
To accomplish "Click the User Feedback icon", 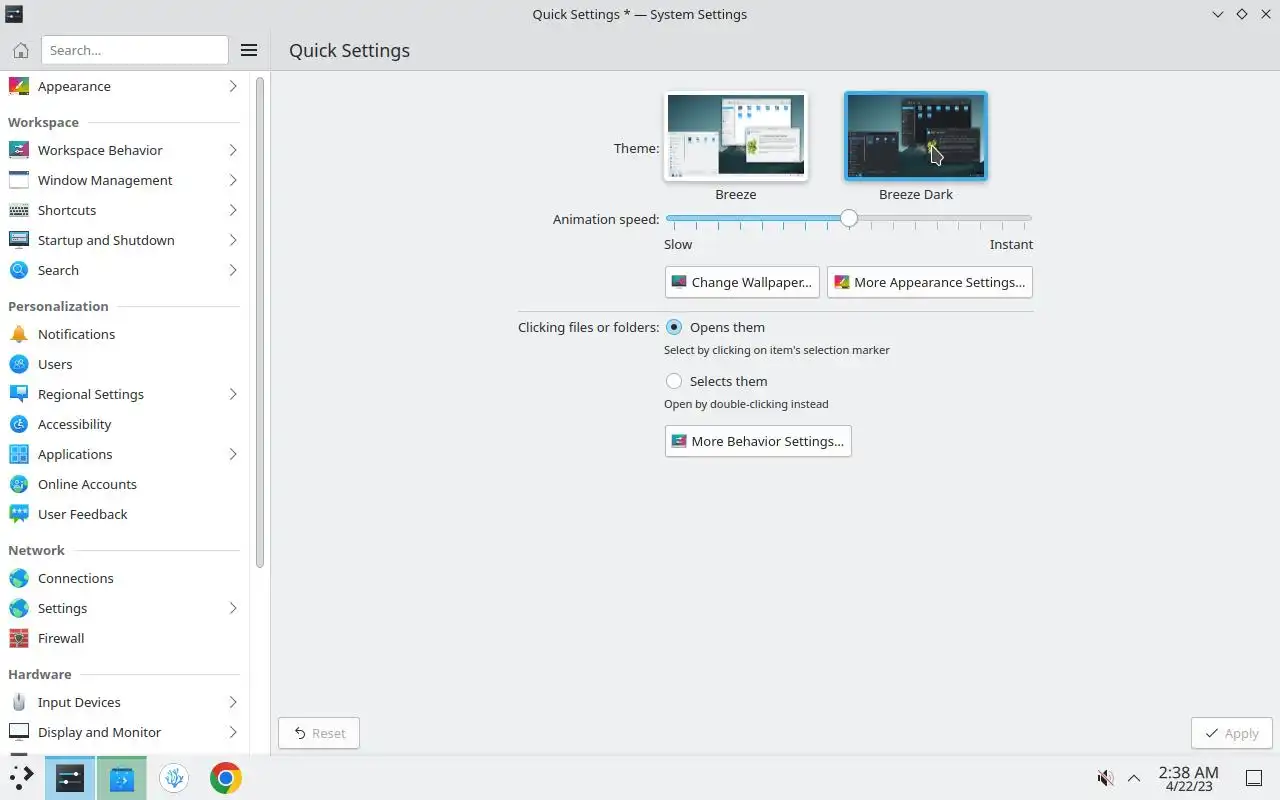I will pos(18,514).
